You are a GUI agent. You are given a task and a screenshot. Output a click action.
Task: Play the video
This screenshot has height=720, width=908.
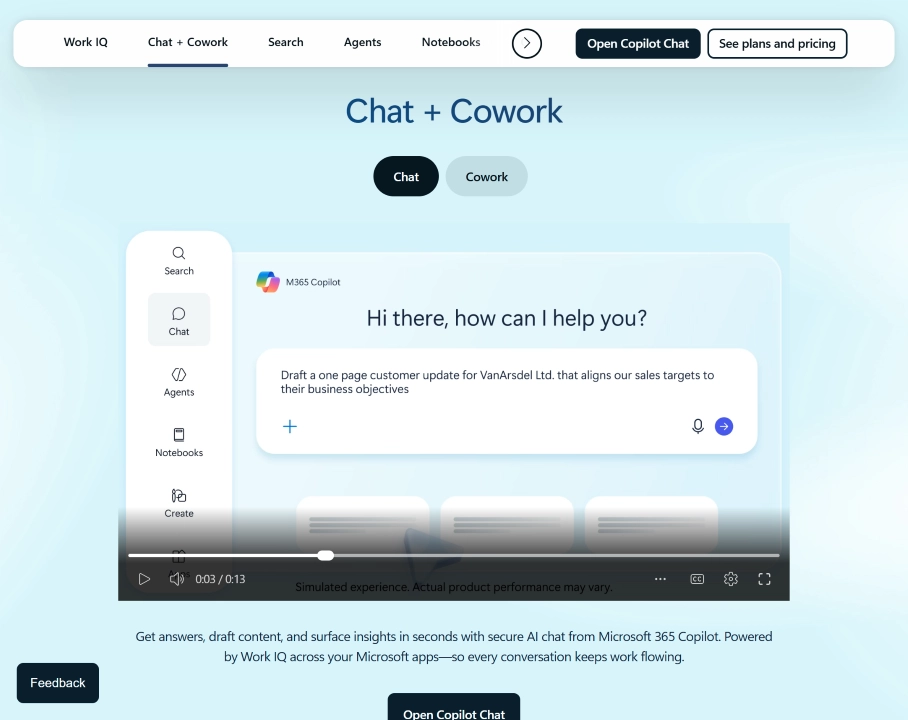[x=144, y=579]
